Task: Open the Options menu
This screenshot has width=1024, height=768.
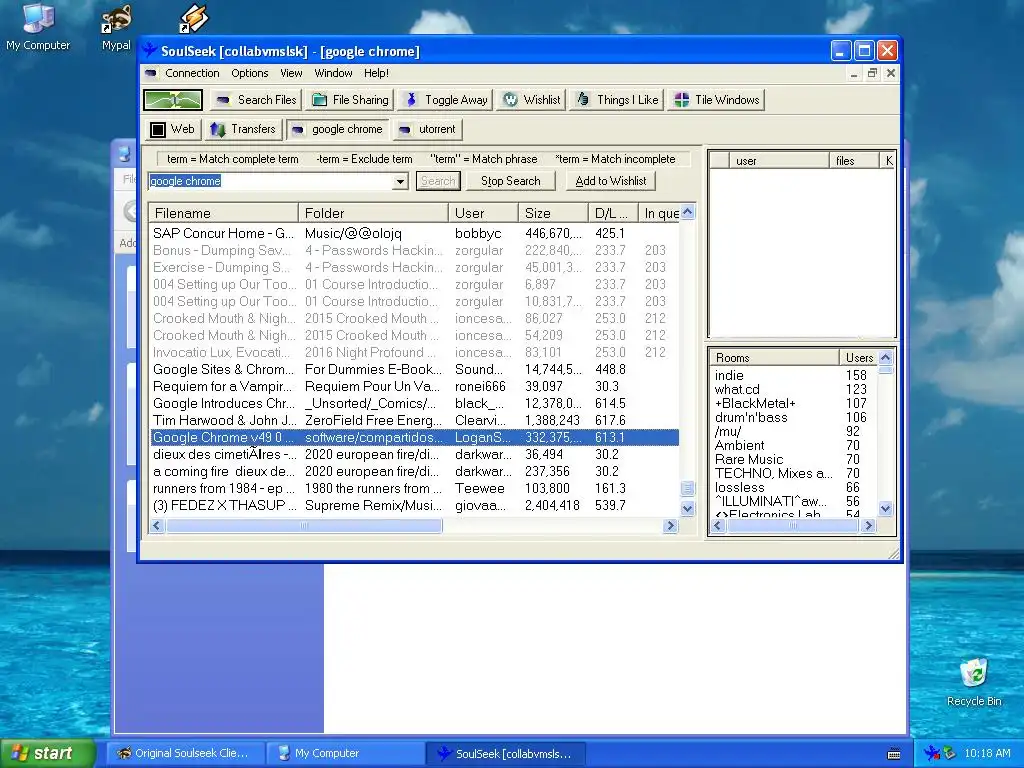Action: tap(249, 73)
